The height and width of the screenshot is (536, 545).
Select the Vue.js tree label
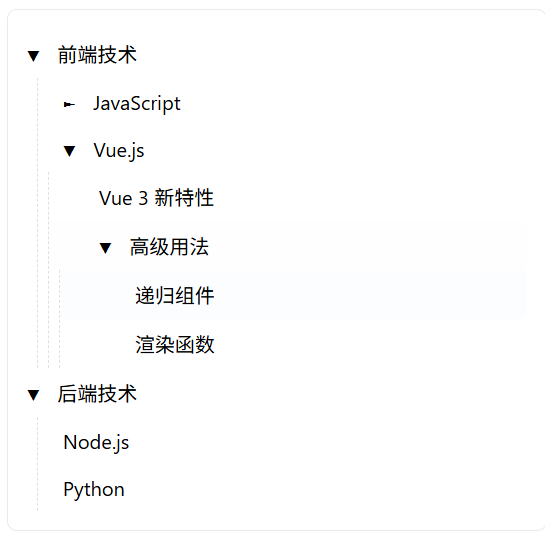click(x=119, y=151)
